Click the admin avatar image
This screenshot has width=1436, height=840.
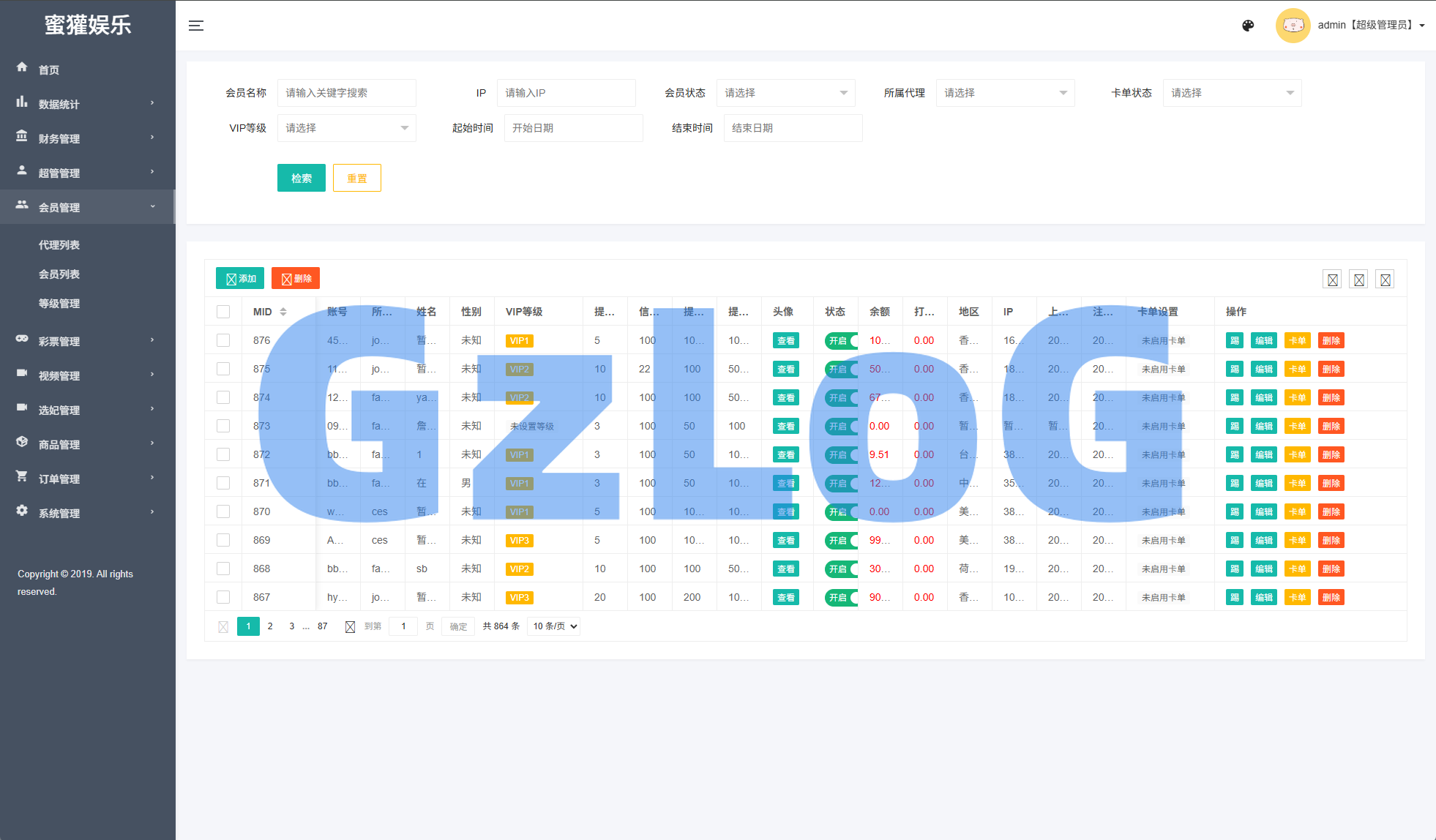1293,26
